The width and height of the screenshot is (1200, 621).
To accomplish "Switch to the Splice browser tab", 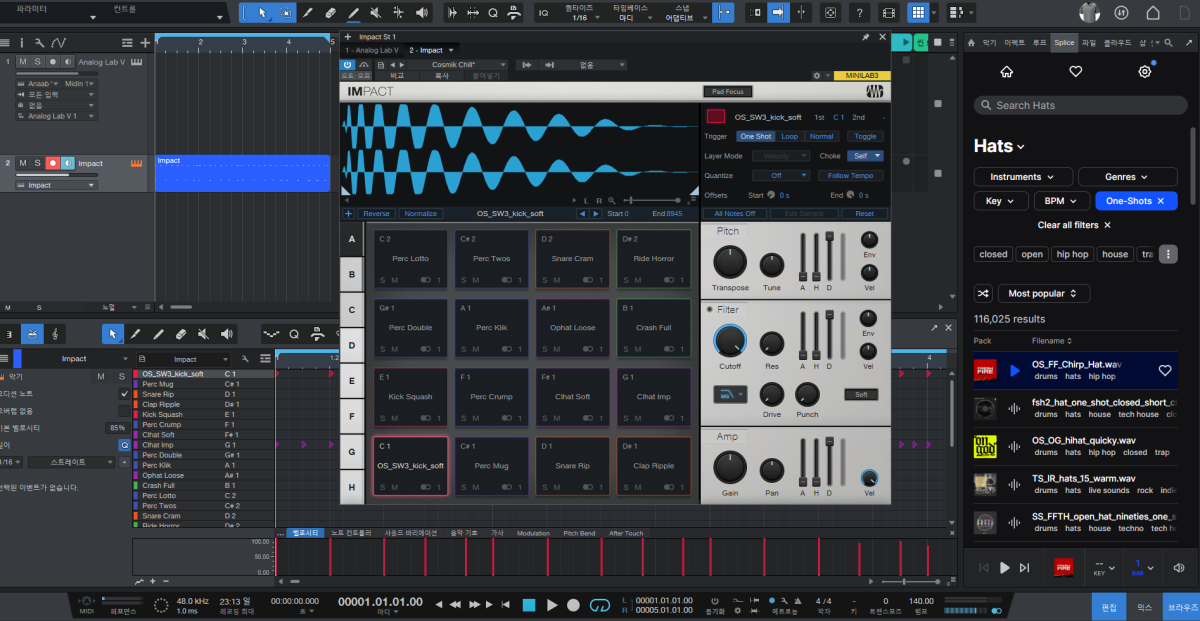I will [1063, 44].
